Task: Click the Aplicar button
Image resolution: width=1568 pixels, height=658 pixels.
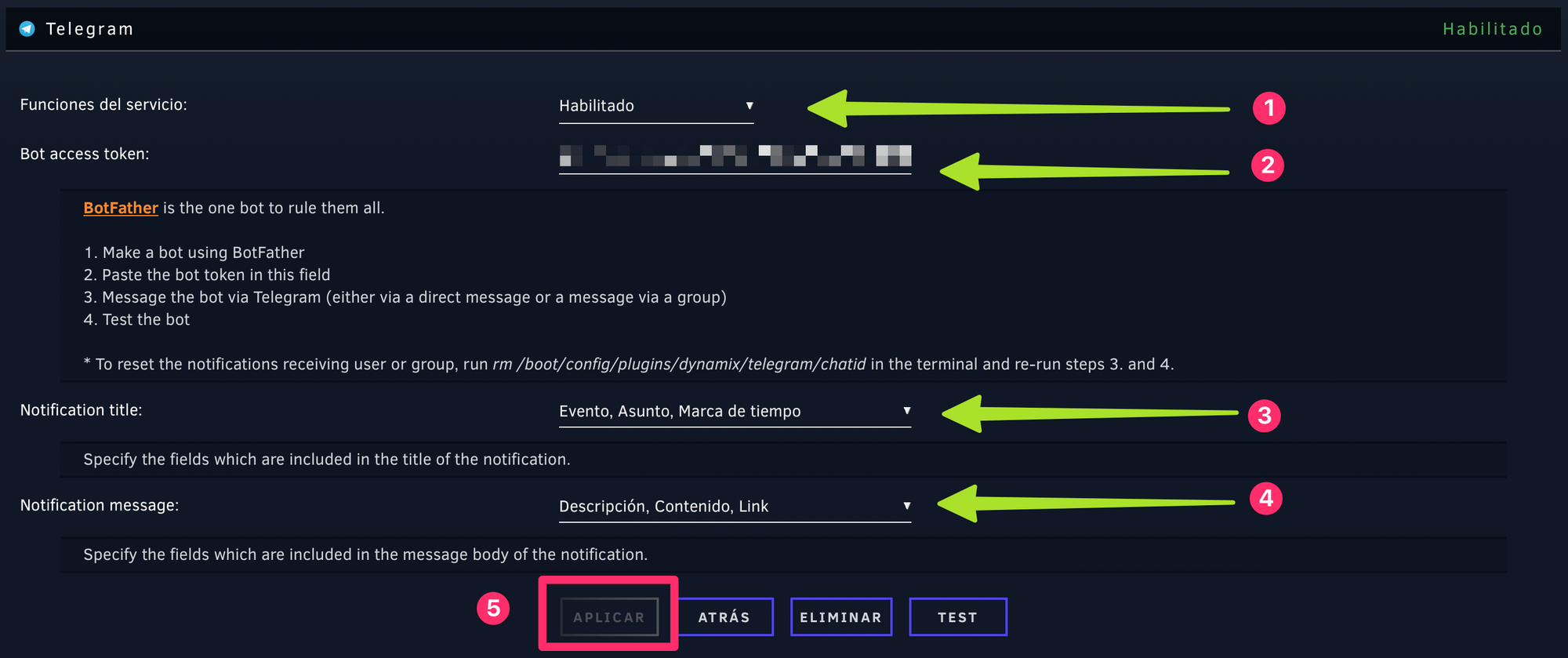Action: point(609,617)
